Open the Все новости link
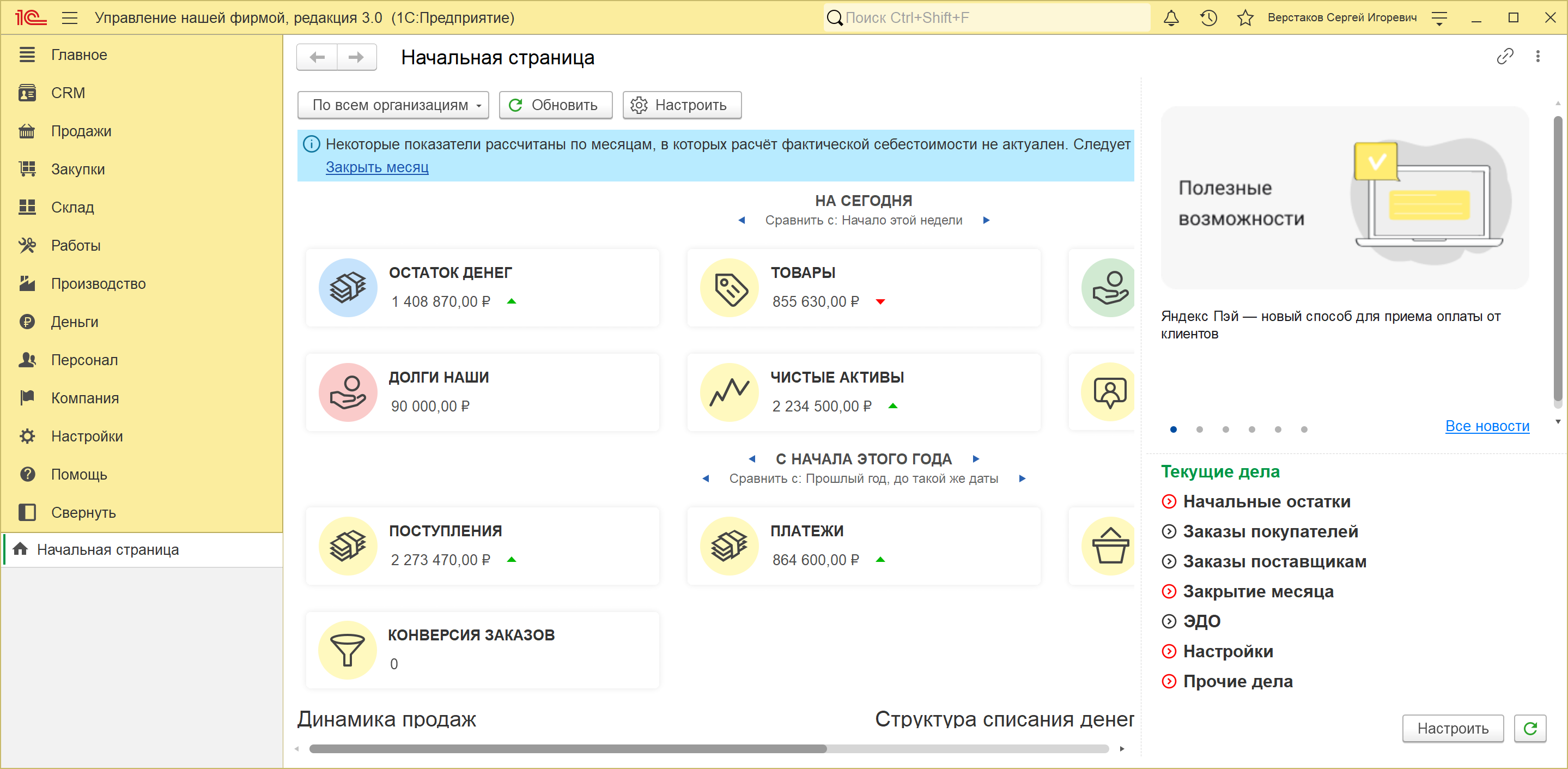The height and width of the screenshot is (769, 1568). click(1487, 426)
